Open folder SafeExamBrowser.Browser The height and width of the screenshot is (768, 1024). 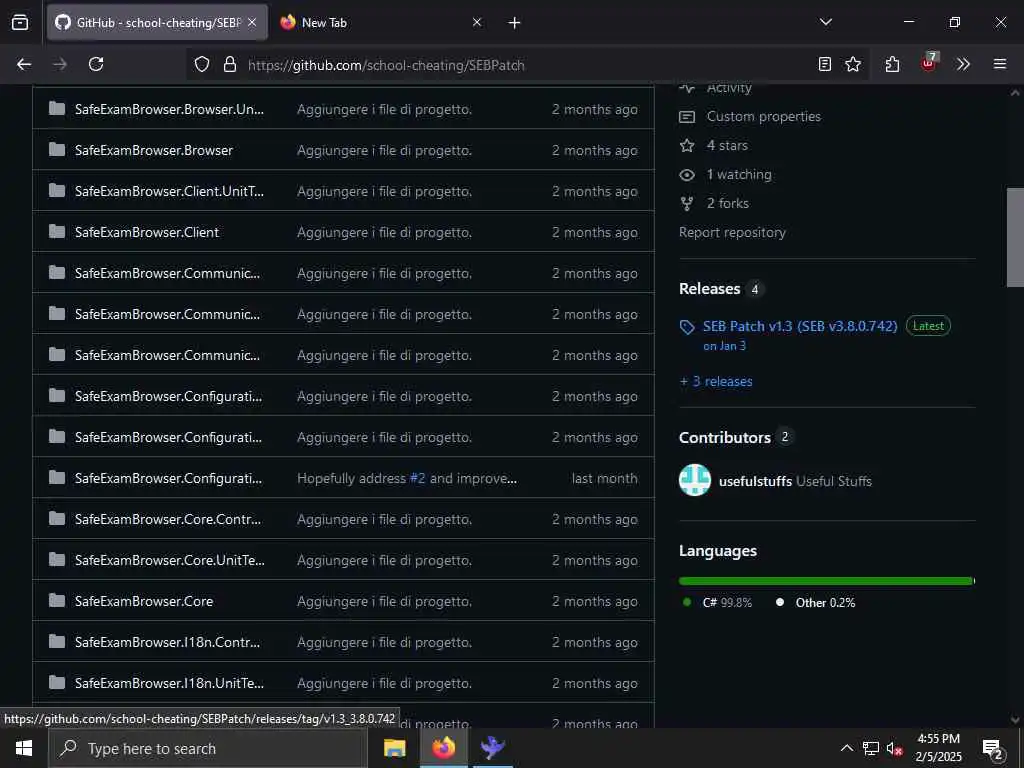tap(153, 151)
